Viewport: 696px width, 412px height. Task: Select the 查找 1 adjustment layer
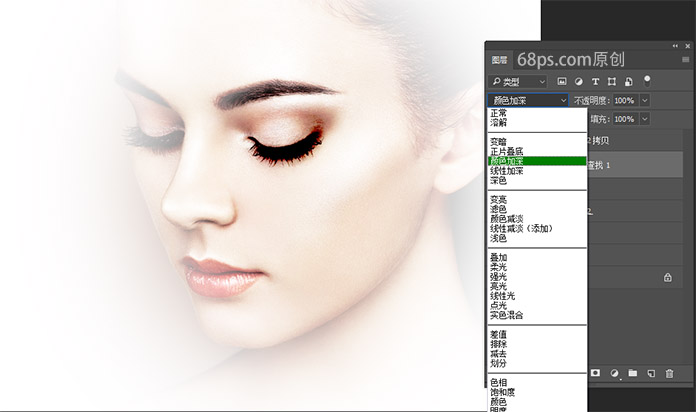point(636,165)
